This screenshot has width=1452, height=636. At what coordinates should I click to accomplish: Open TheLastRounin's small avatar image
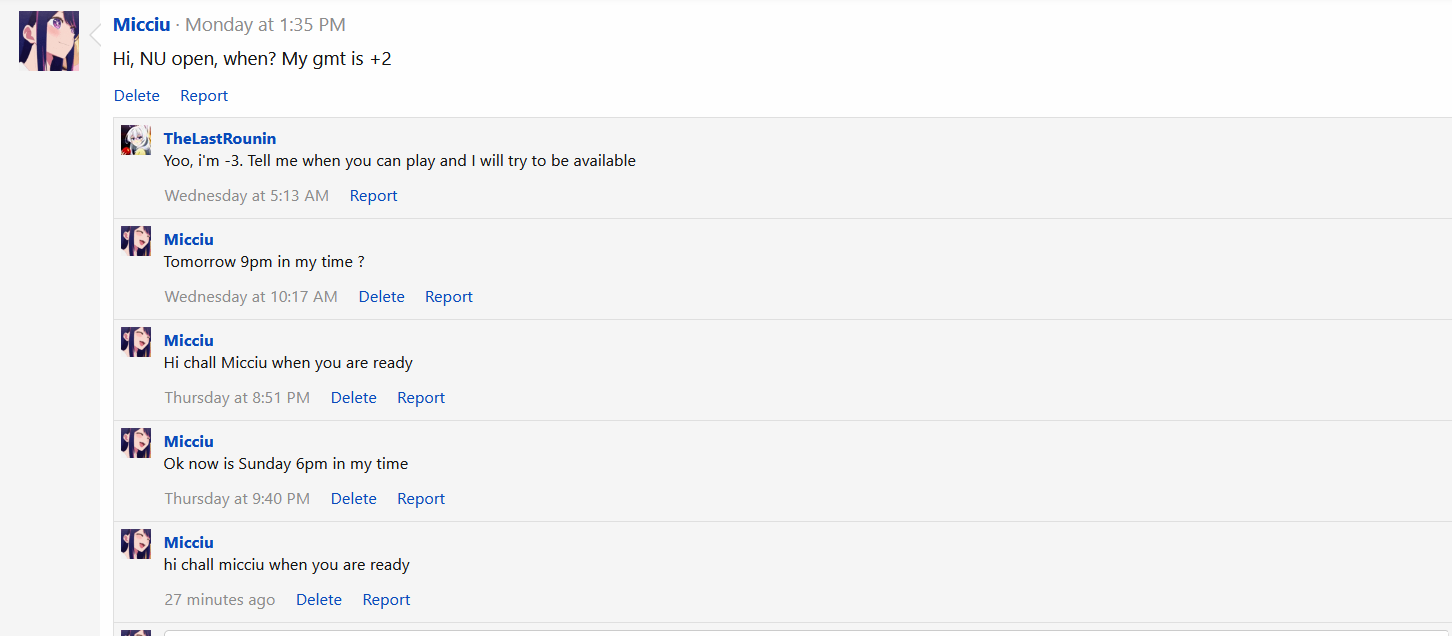click(x=136, y=140)
